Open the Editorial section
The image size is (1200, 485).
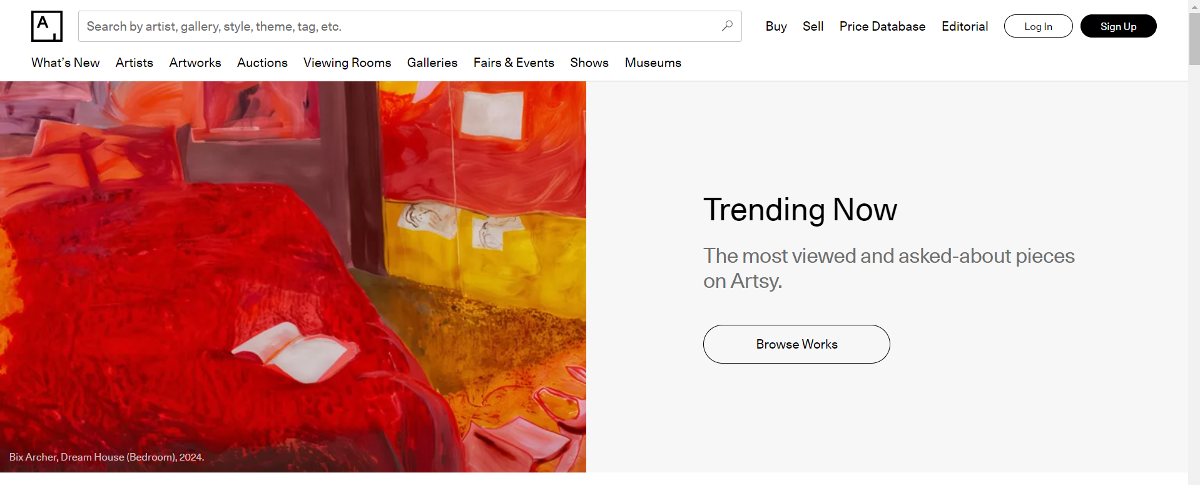pyautogui.click(x=964, y=27)
